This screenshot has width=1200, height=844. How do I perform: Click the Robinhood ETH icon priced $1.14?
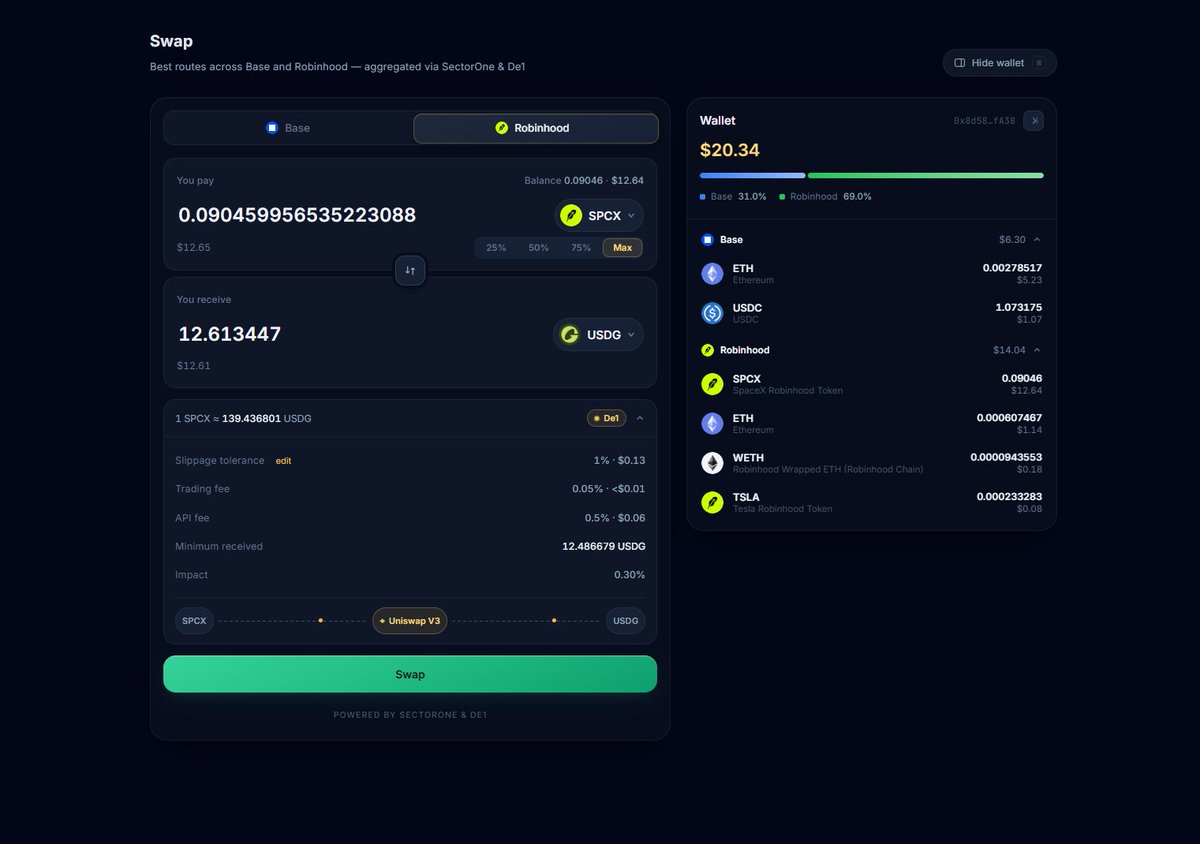click(x=712, y=423)
